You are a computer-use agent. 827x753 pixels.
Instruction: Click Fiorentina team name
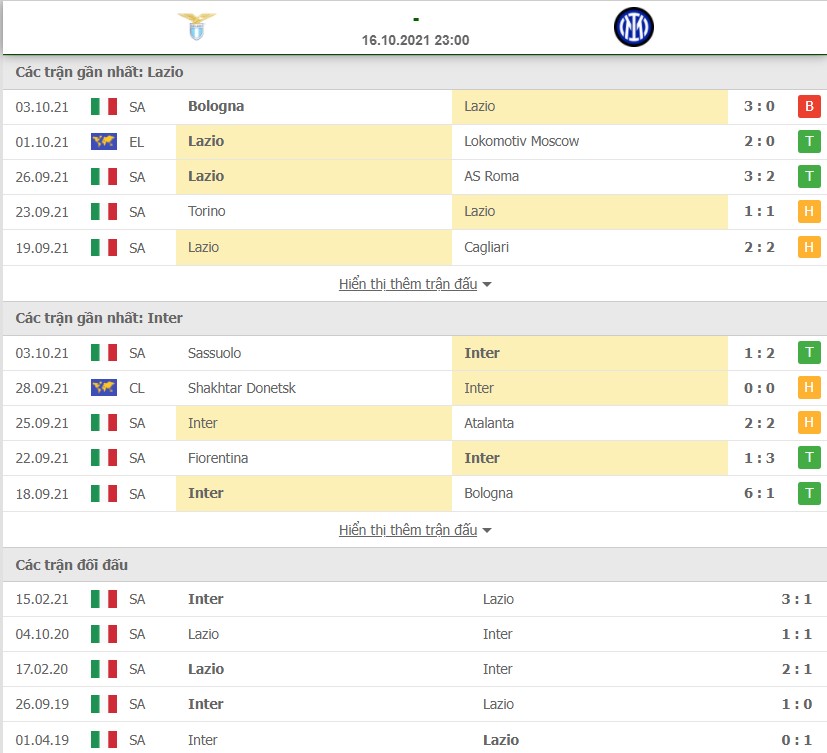[x=218, y=458]
